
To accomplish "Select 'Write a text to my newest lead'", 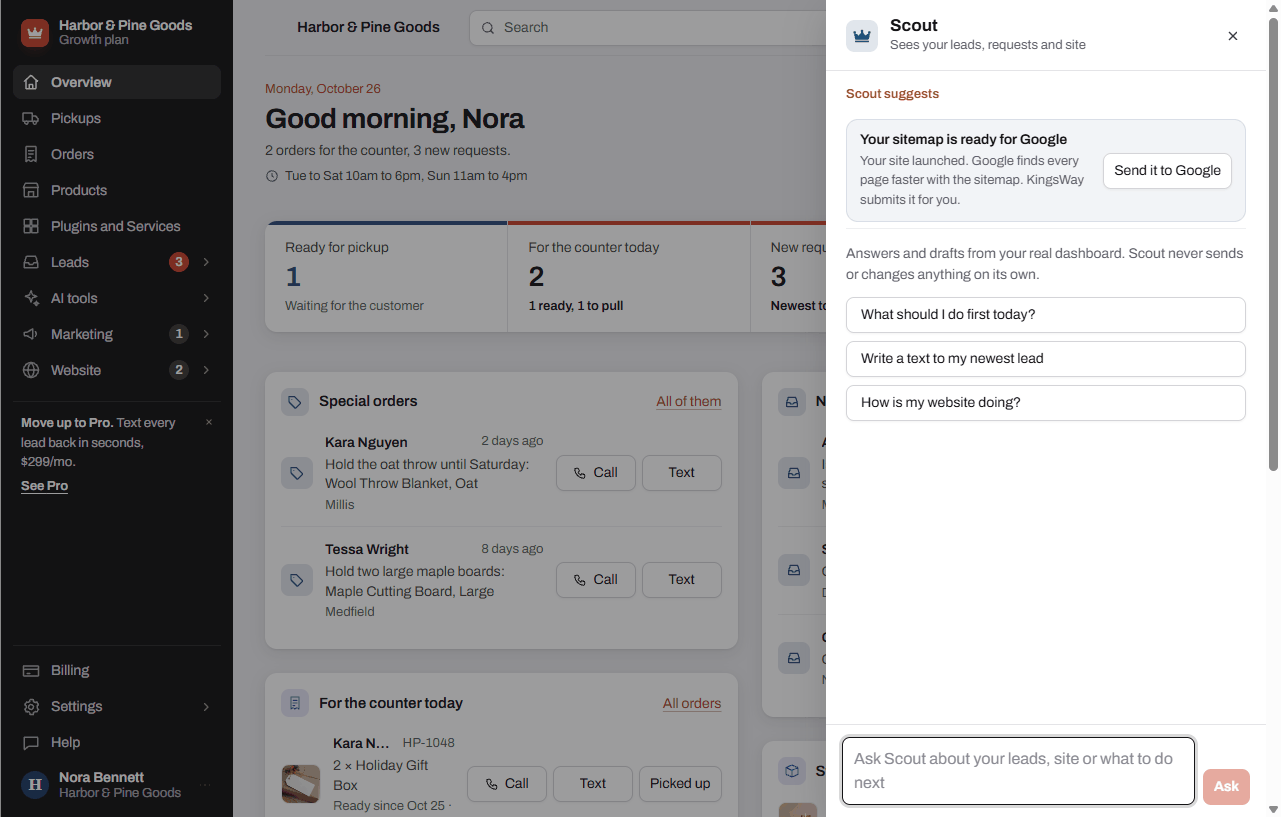I will tap(1046, 359).
